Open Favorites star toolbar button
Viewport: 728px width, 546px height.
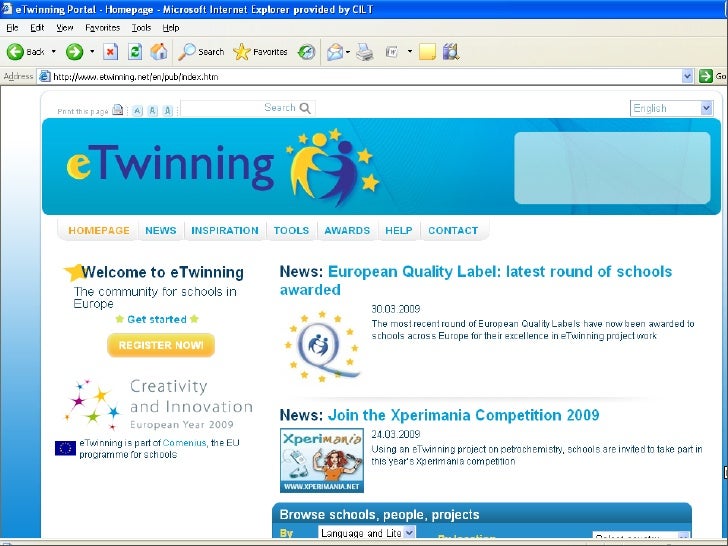click(x=260, y=52)
